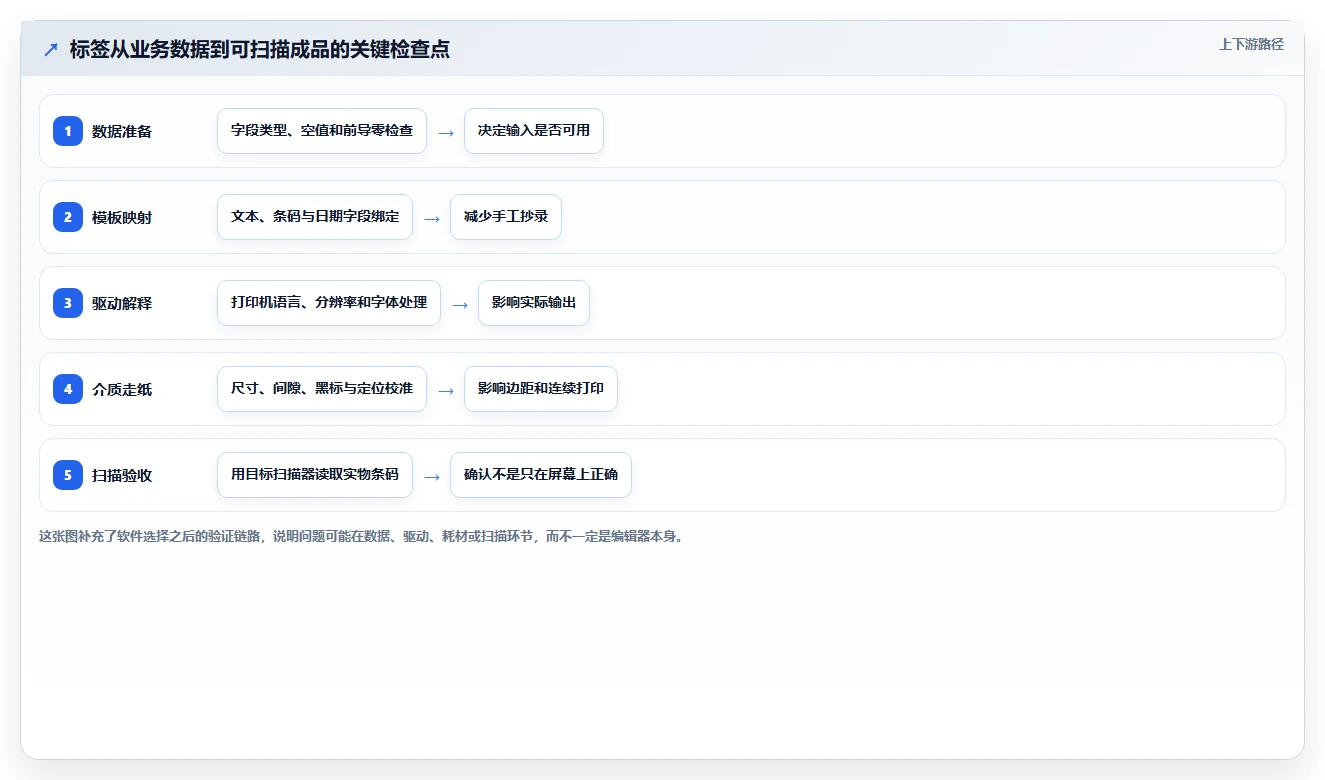Image resolution: width=1325 pixels, height=780 pixels.
Task: Select the 数据准备 step label
Action: [122, 131]
